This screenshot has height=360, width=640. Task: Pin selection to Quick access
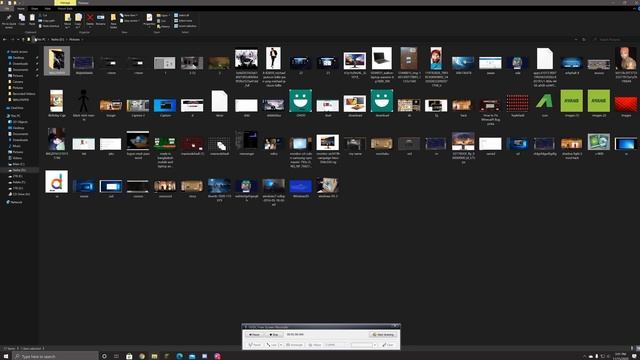[x=9, y=20]
